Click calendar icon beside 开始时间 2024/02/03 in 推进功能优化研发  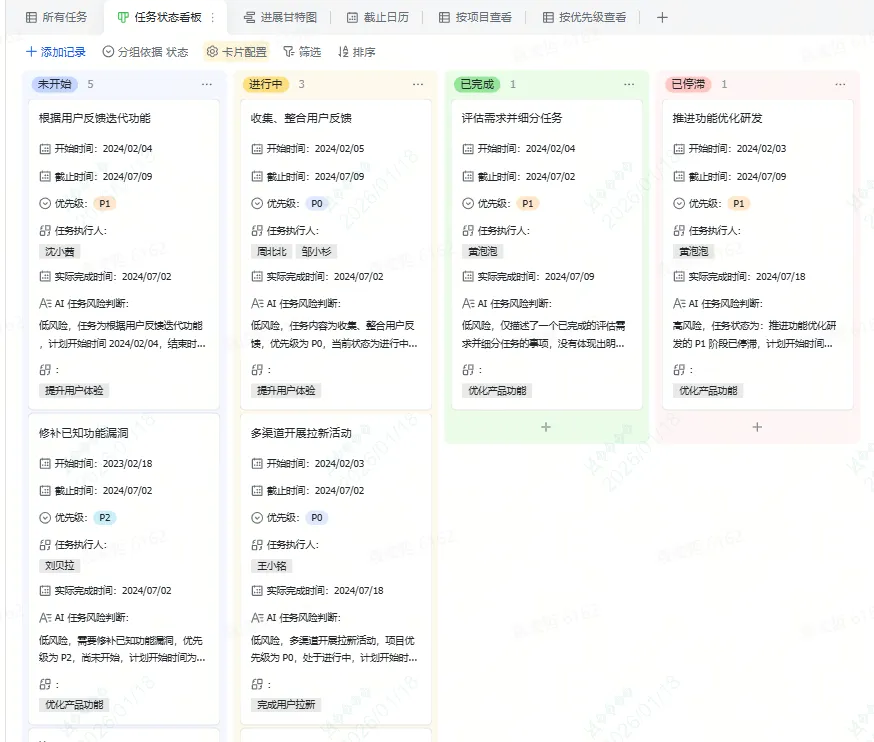click(x=679, y=149)
